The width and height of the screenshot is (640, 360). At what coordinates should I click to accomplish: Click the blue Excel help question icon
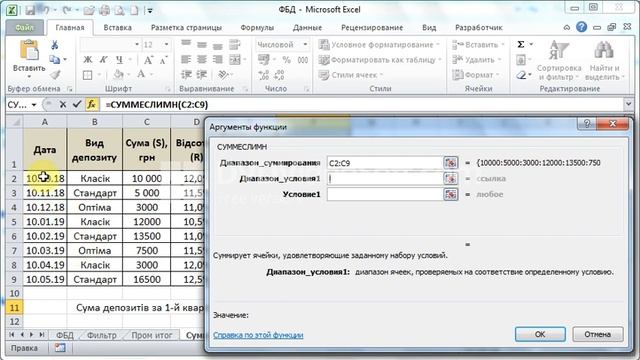582,27
